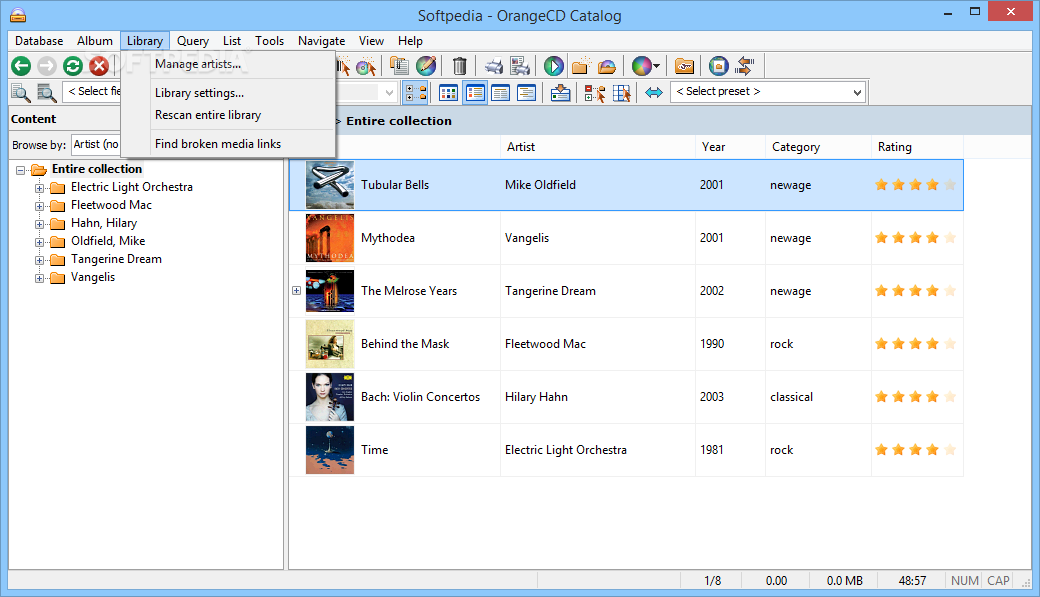Expand the Hahn, Hilary folder node
This screenshot has width=1040, height=597.
click(x=39, y=224)
